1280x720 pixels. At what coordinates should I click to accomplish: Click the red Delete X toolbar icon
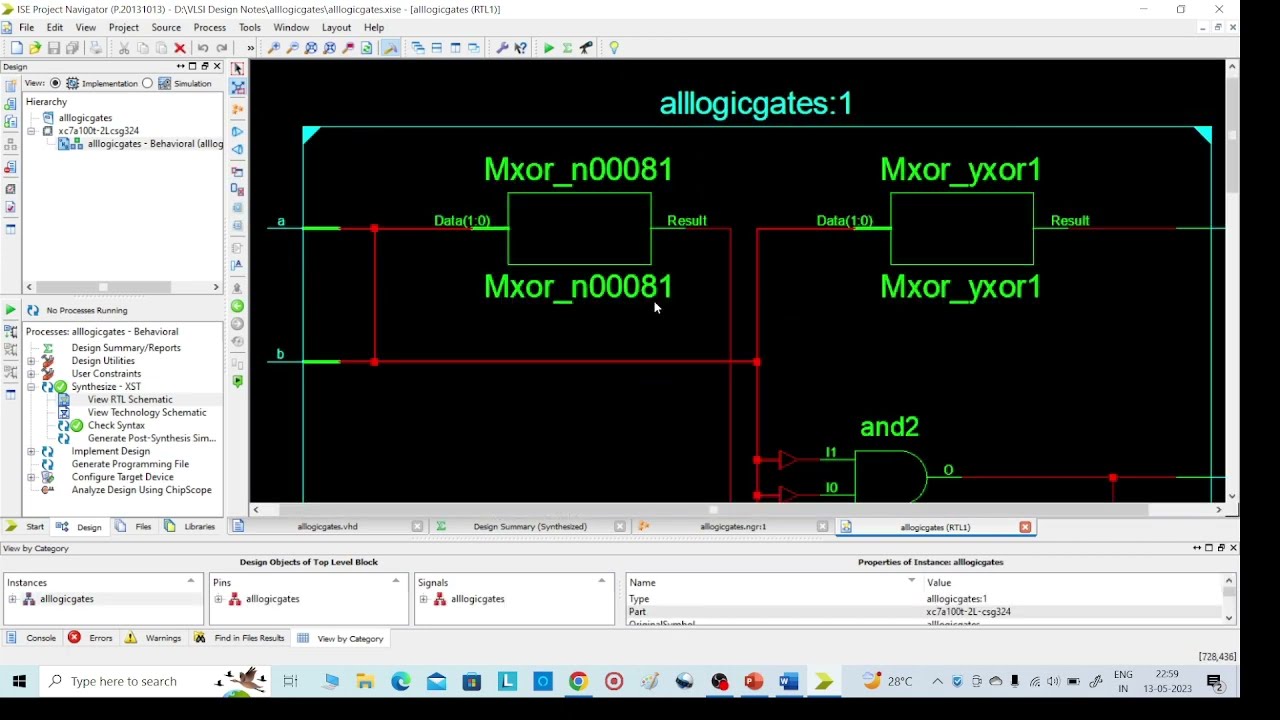pos(180,48)
